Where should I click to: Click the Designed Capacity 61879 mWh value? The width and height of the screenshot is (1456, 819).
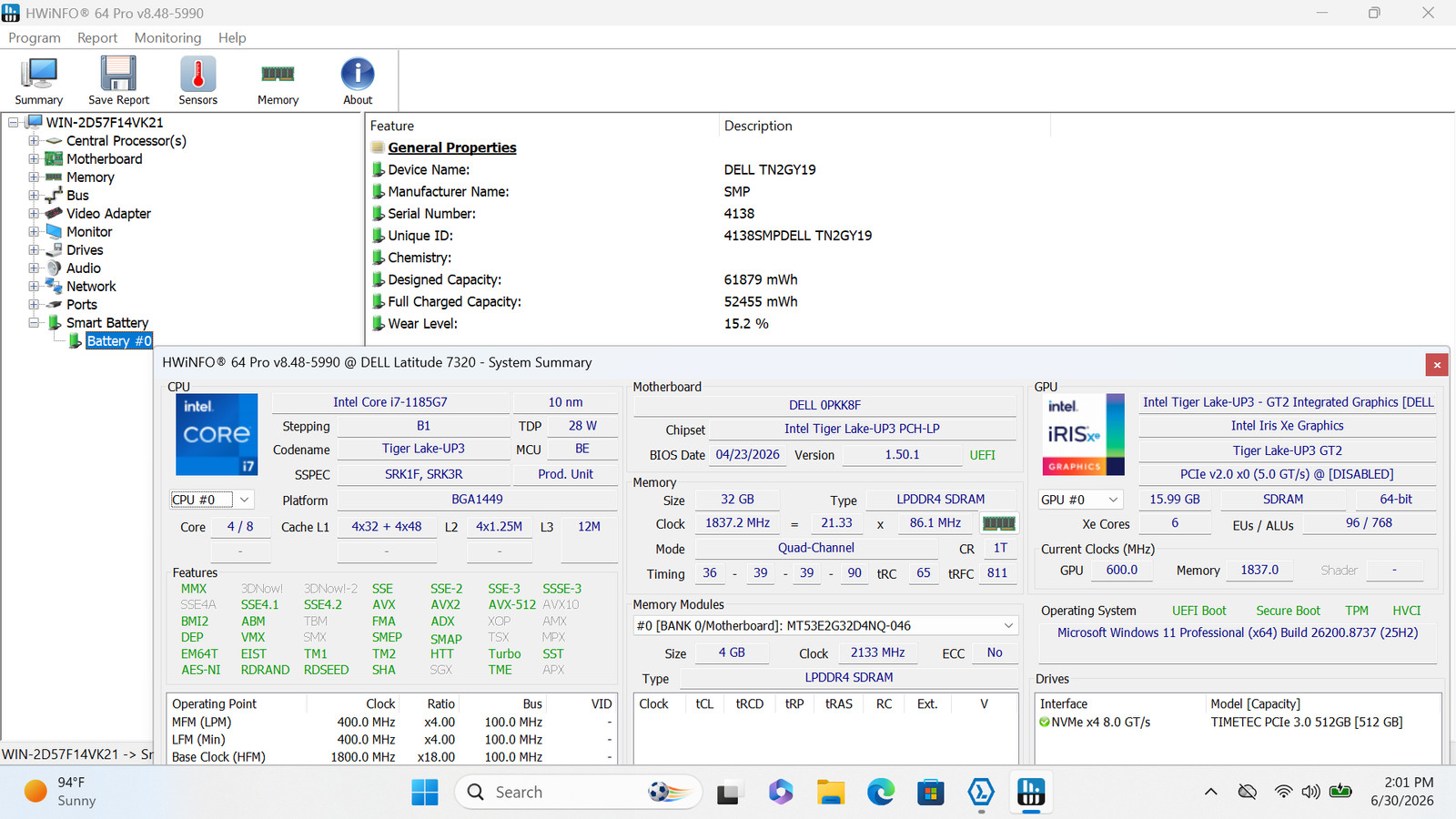(761, 279)
